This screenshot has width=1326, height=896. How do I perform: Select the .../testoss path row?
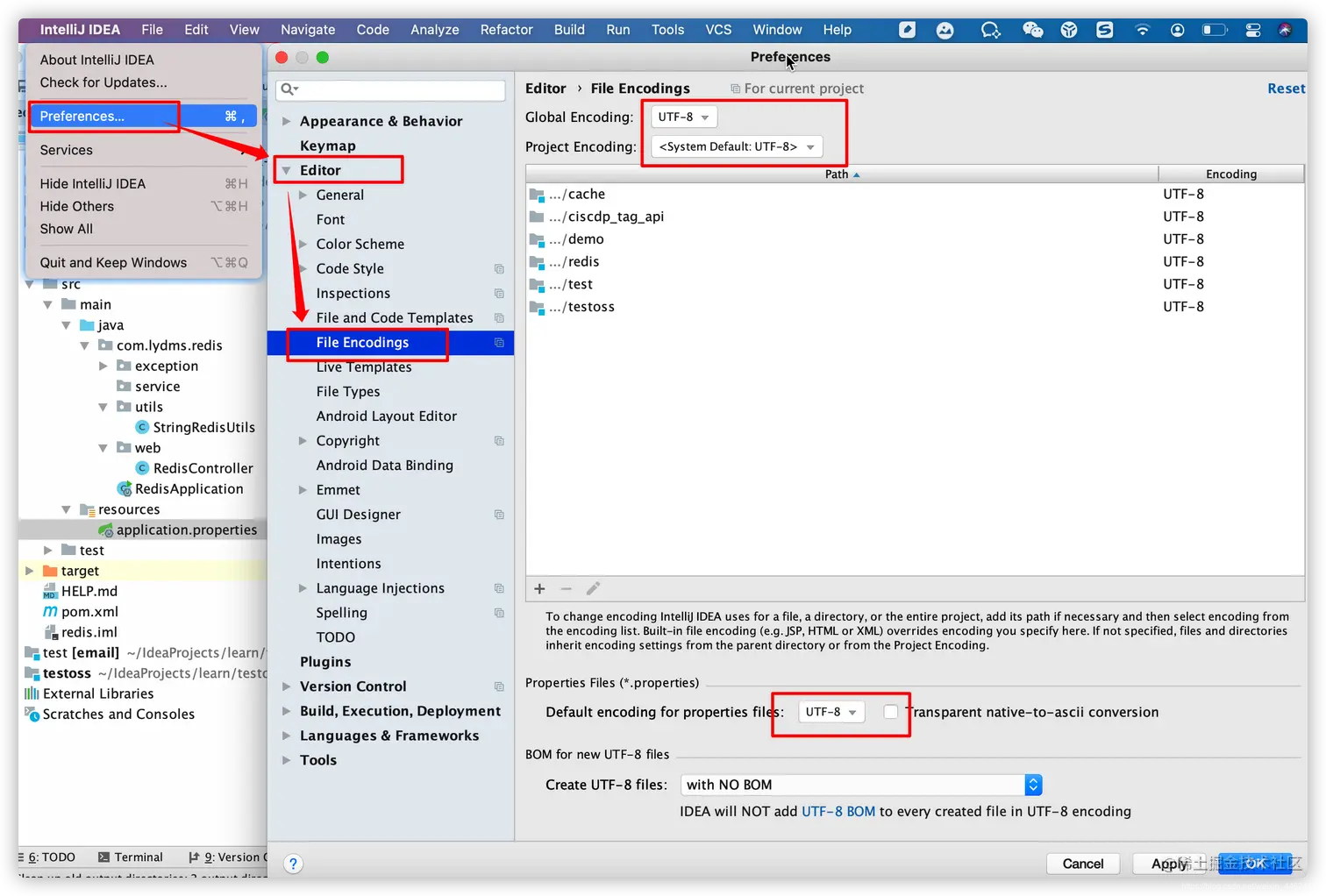(915, 307)
